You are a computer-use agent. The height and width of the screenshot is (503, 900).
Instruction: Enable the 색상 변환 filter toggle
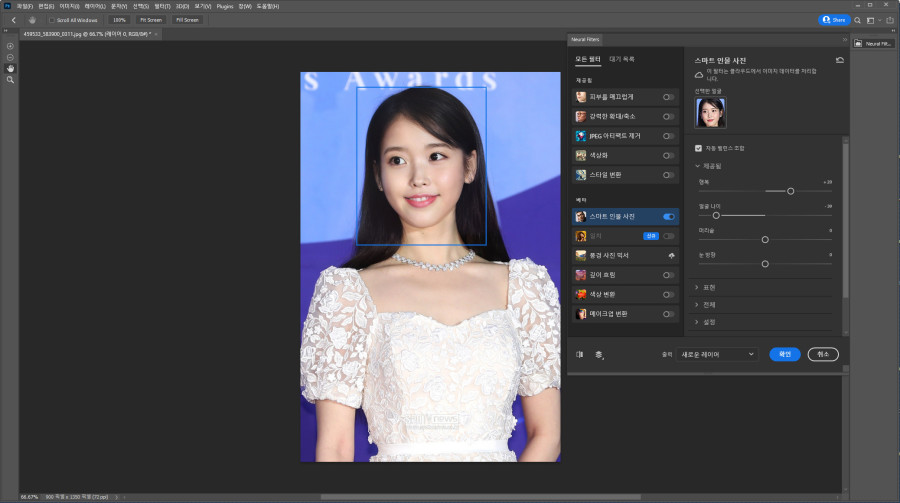tap(669, 295)
